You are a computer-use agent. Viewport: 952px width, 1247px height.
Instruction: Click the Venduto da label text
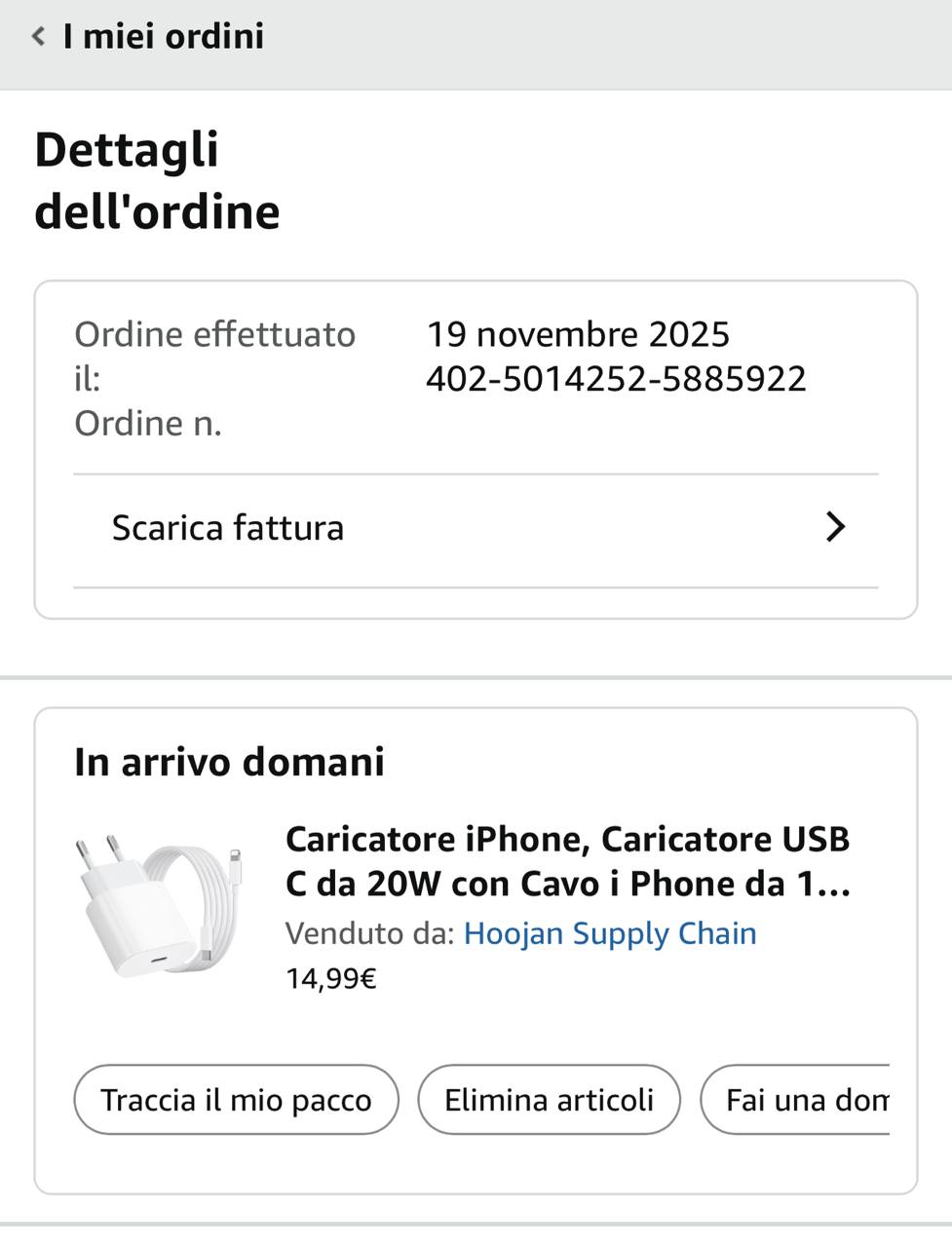(x=369, y=933)
